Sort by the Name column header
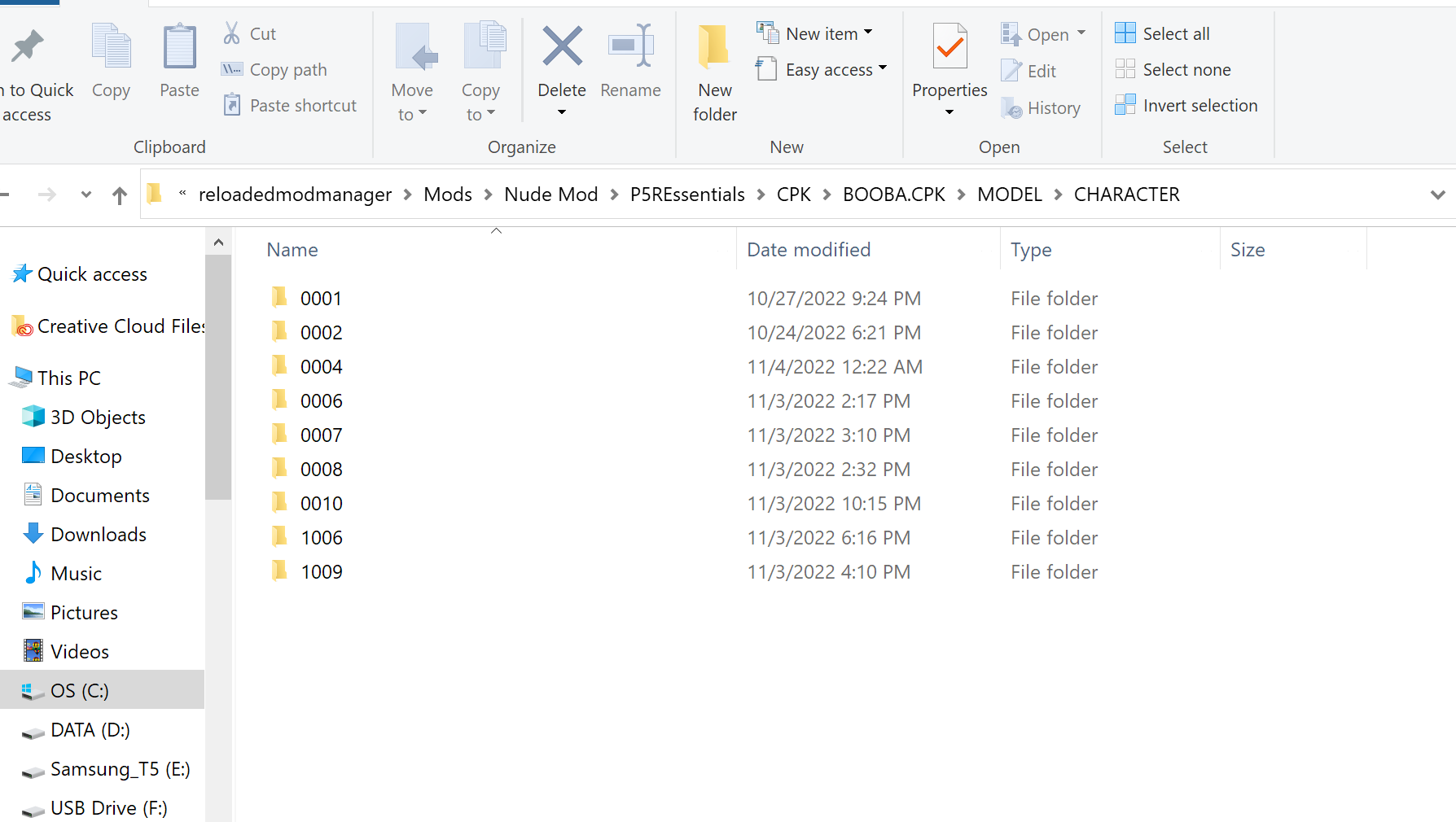The image size is (1456, 822). (x=292, y=250)
